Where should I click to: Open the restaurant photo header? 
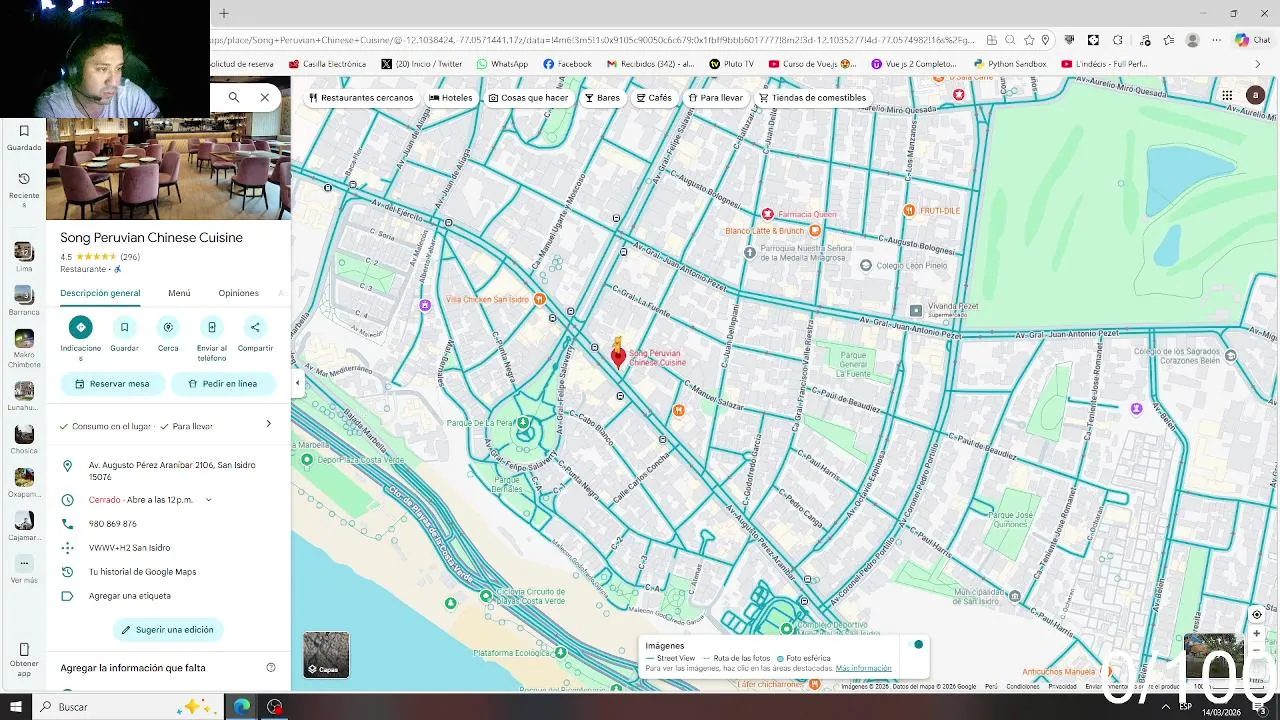click(x=168, y=169)
